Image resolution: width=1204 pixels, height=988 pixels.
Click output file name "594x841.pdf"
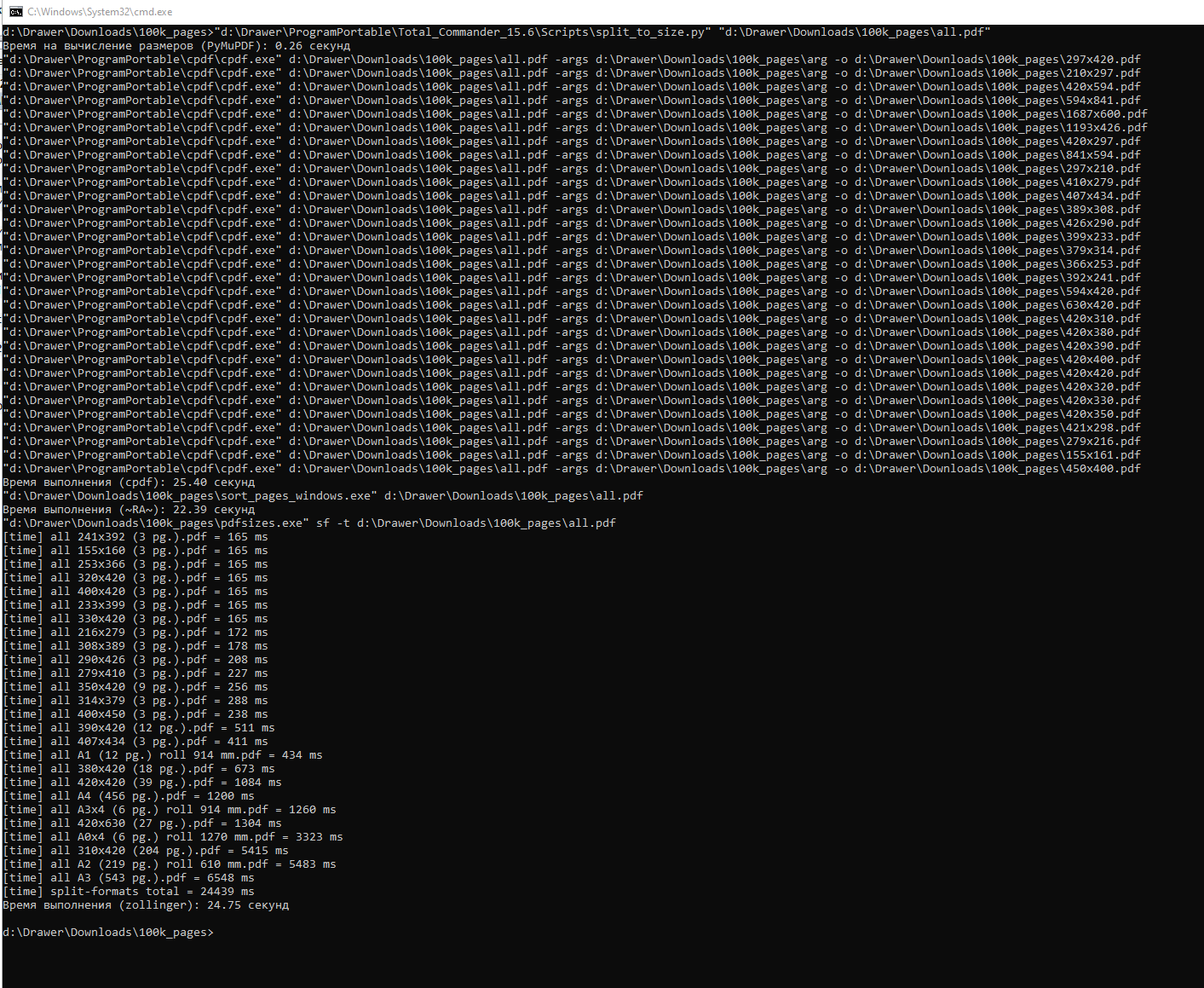[x=1103, y=101]
